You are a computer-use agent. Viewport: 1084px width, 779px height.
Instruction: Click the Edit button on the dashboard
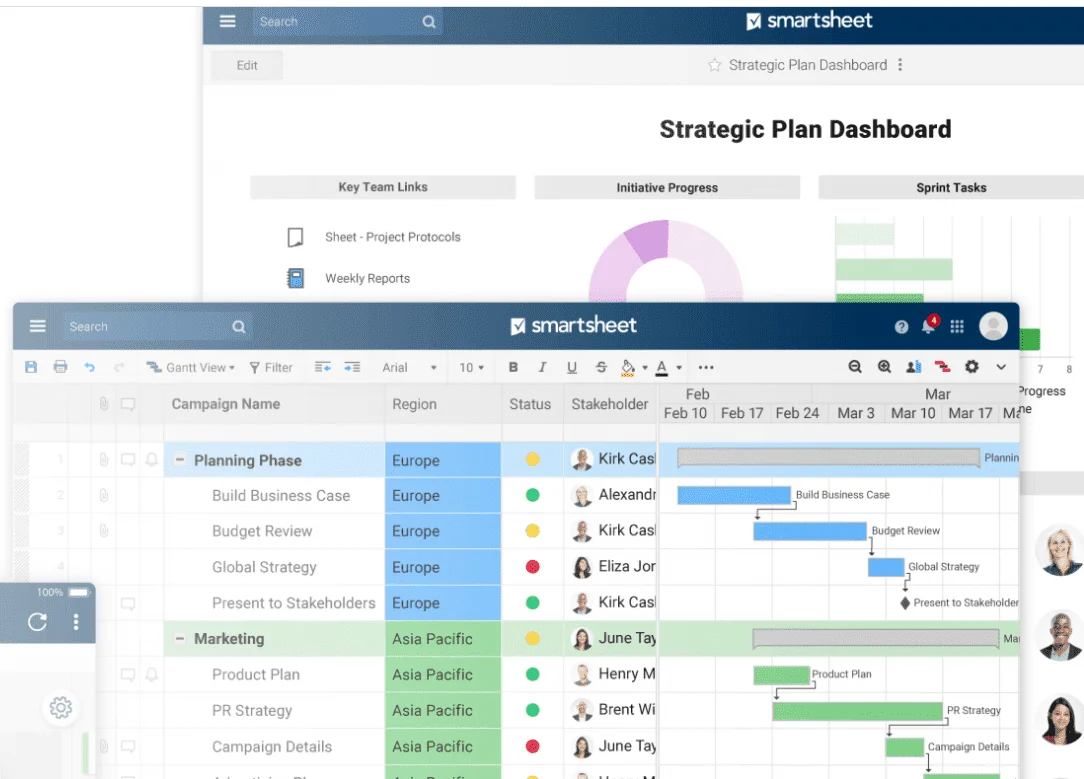tap(246, 65)
